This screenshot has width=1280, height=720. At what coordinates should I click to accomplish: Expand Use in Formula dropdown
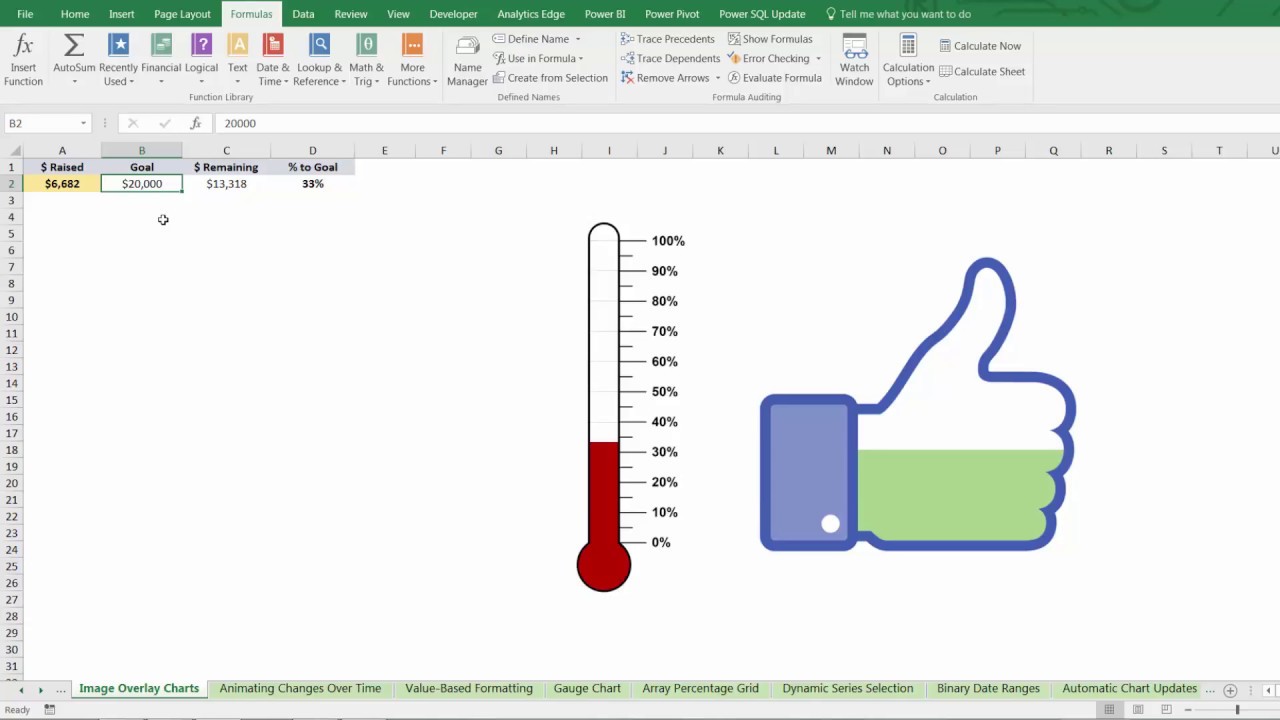581,58
